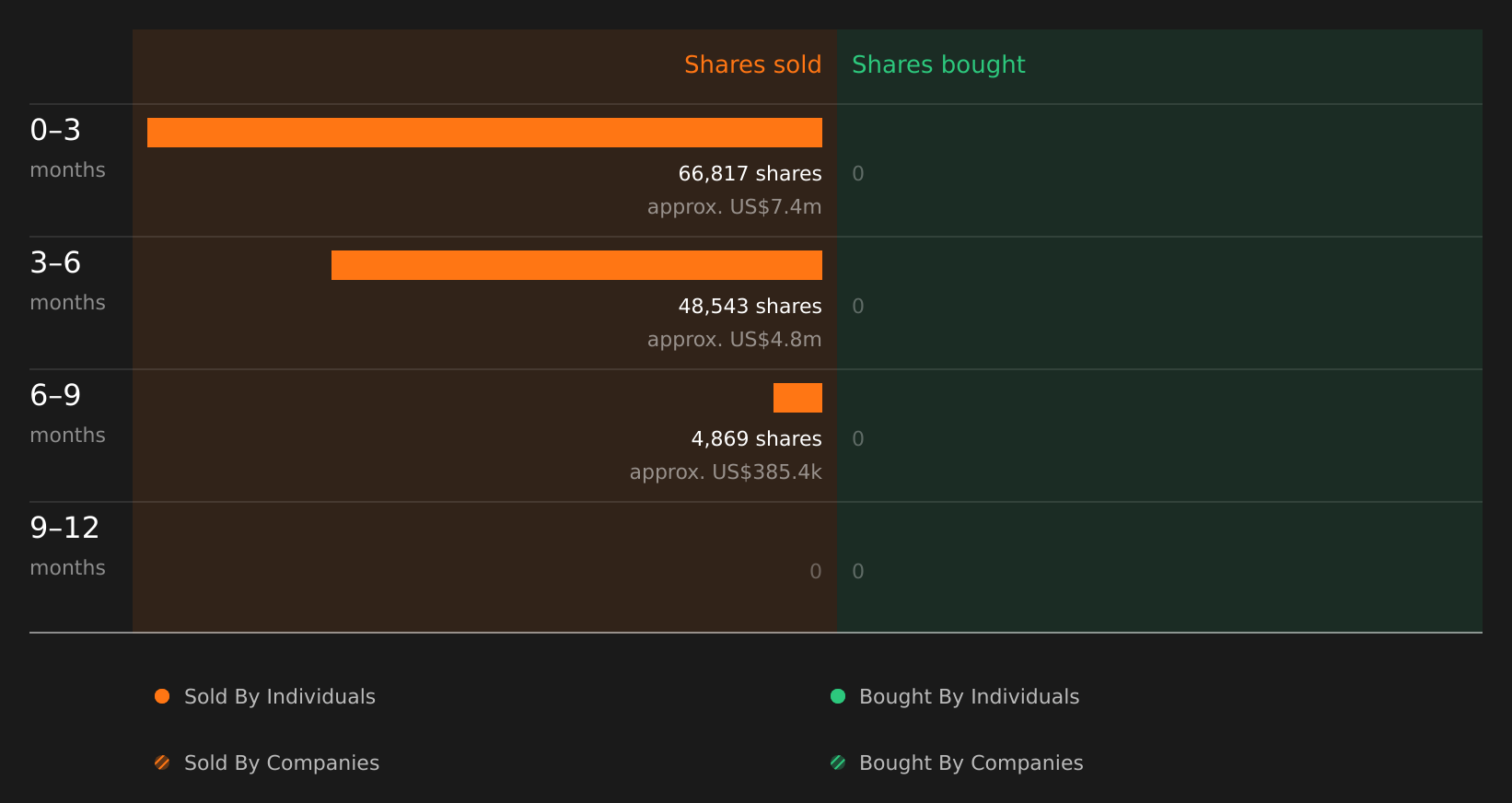
Task: Click the Shares sold column header
Action: coord(752,64)
